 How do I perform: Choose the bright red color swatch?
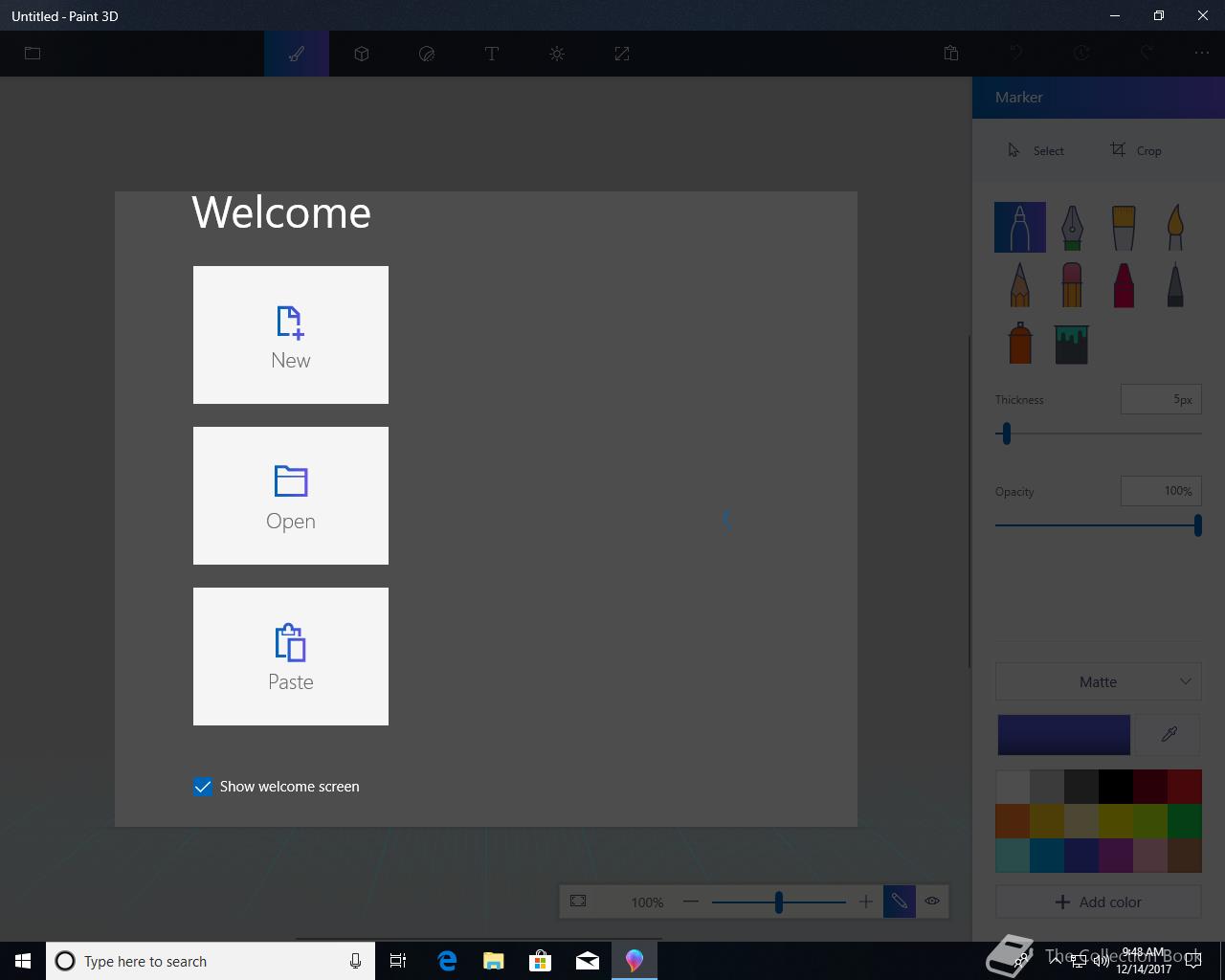click(1185, 787)
